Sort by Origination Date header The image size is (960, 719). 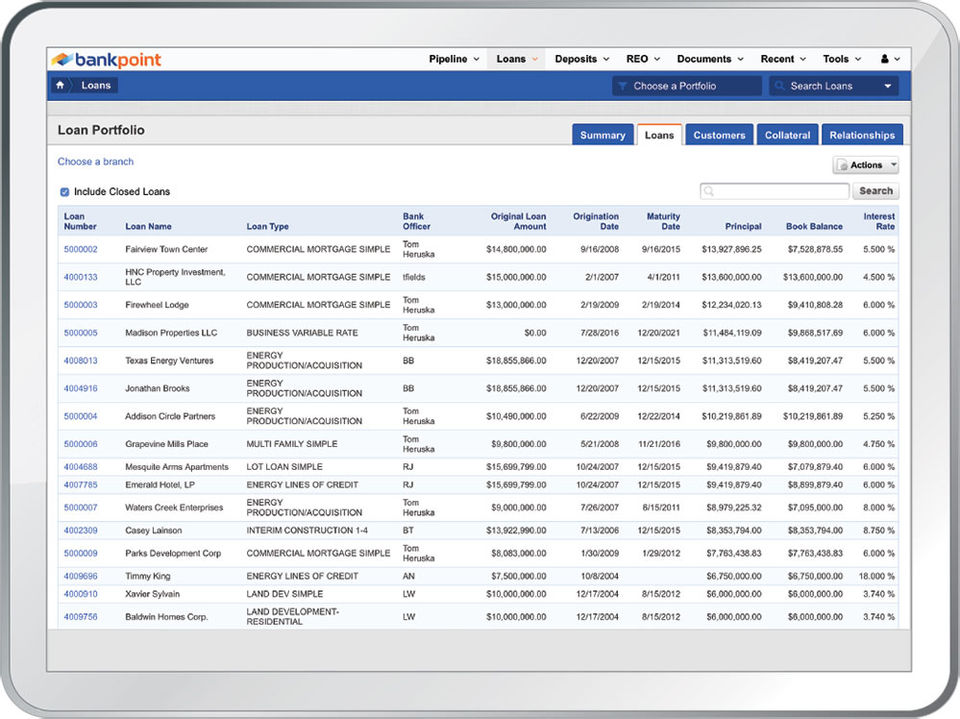(596, 222)
